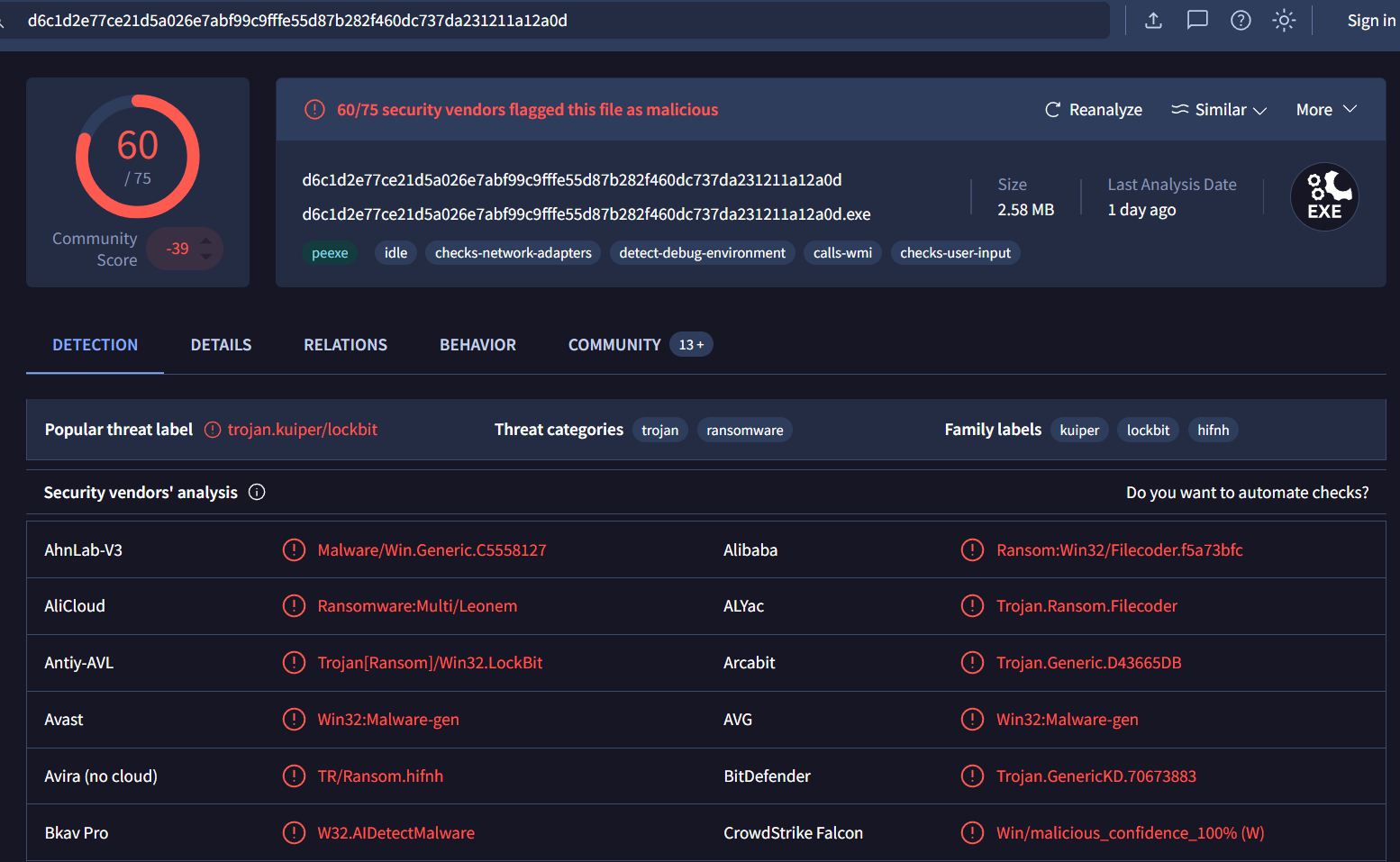Click the hash search input field
This screenshot has width=1400, height=862.
(559, 20)
